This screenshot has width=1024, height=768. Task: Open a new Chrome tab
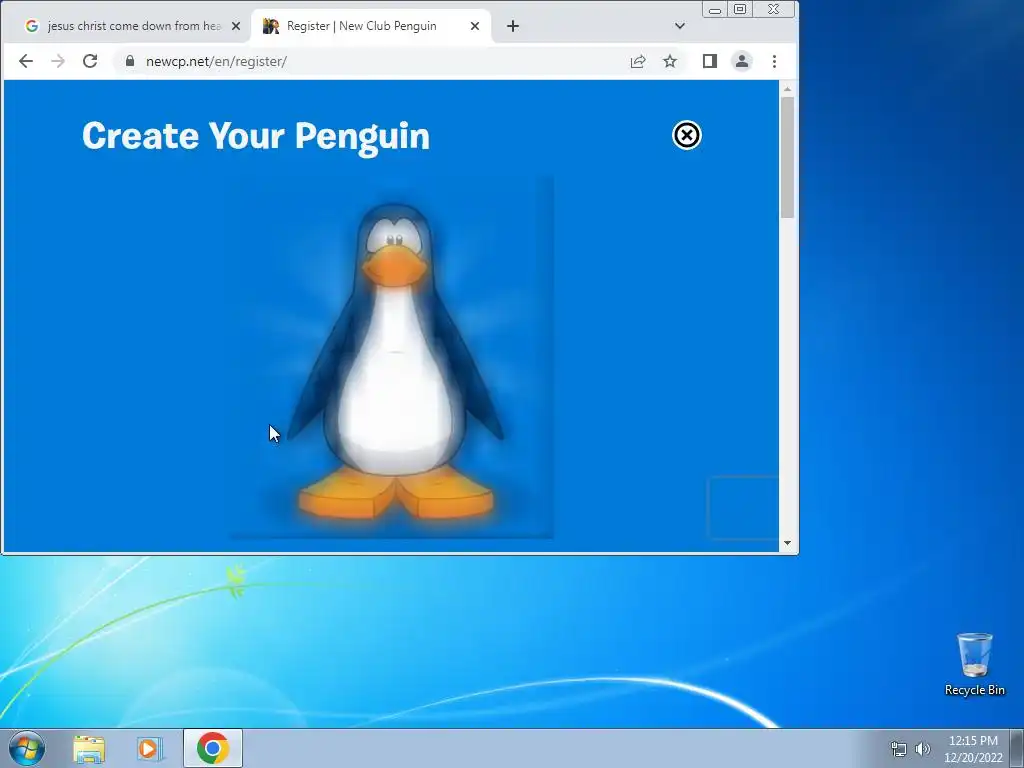point(513,26)
